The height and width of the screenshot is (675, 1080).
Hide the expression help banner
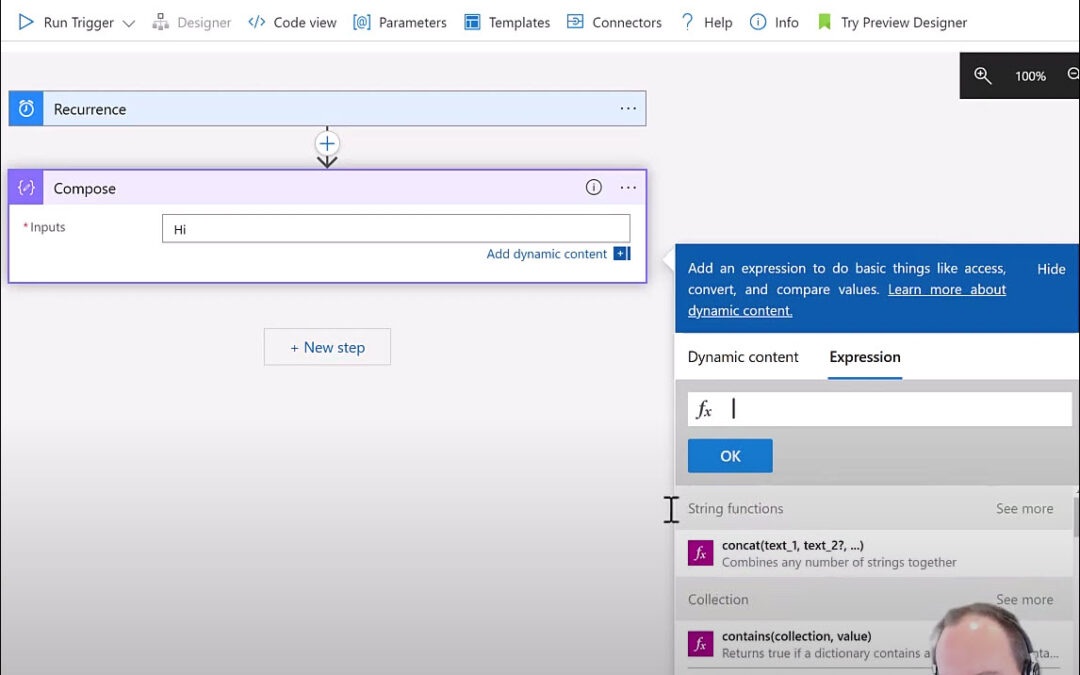[1051, 269]
